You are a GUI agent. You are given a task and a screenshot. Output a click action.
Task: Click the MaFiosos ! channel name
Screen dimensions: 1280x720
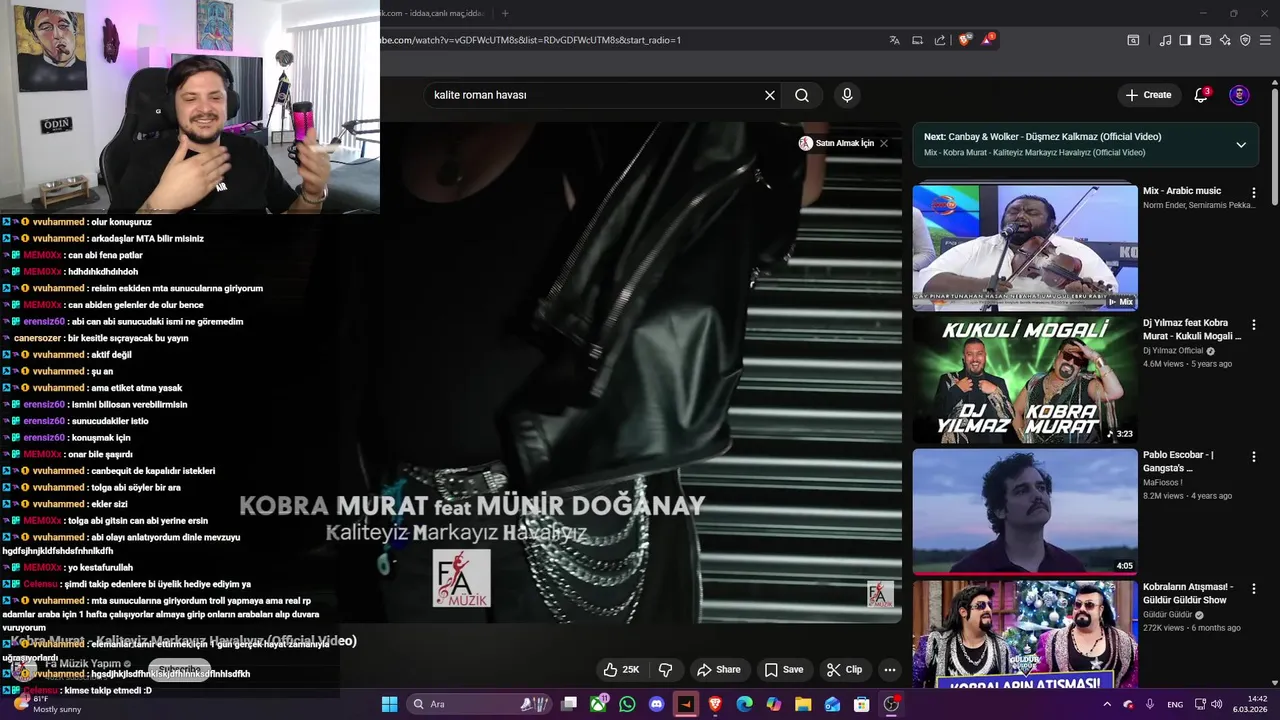pyautogui.click(x=1163, y=482)
